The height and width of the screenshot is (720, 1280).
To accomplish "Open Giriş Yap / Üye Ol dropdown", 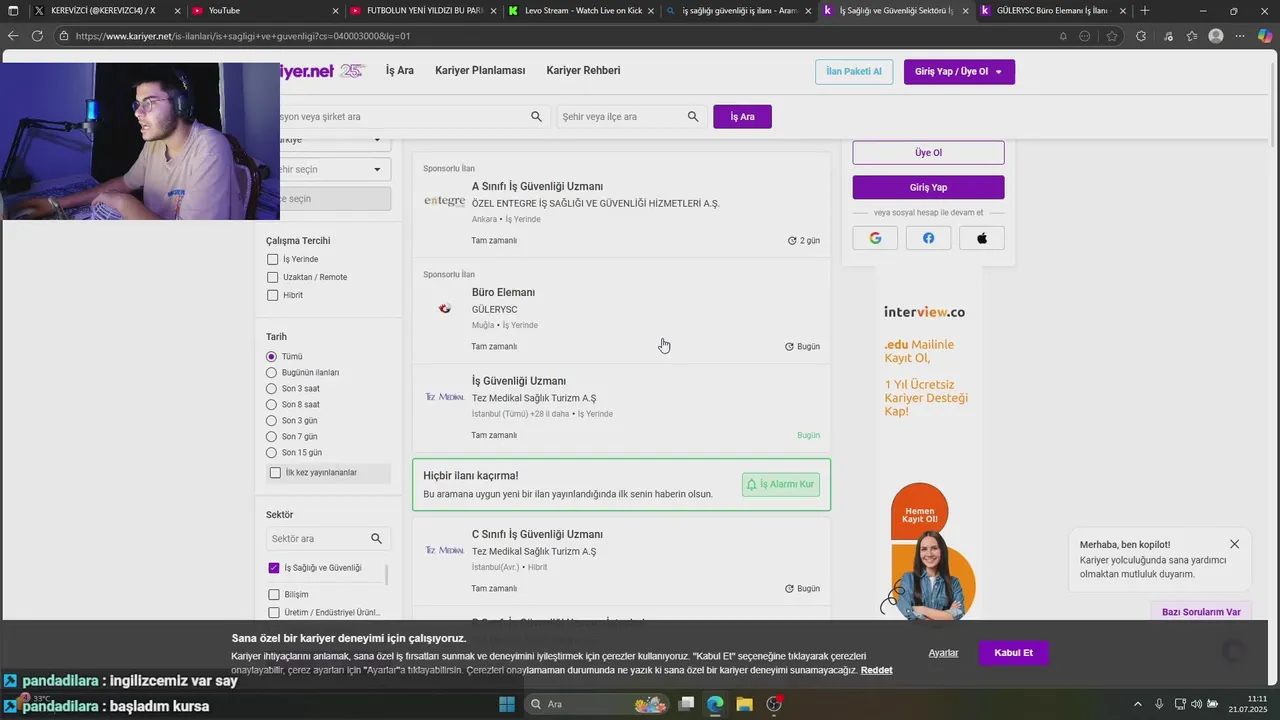I will (x=959, y=72).
